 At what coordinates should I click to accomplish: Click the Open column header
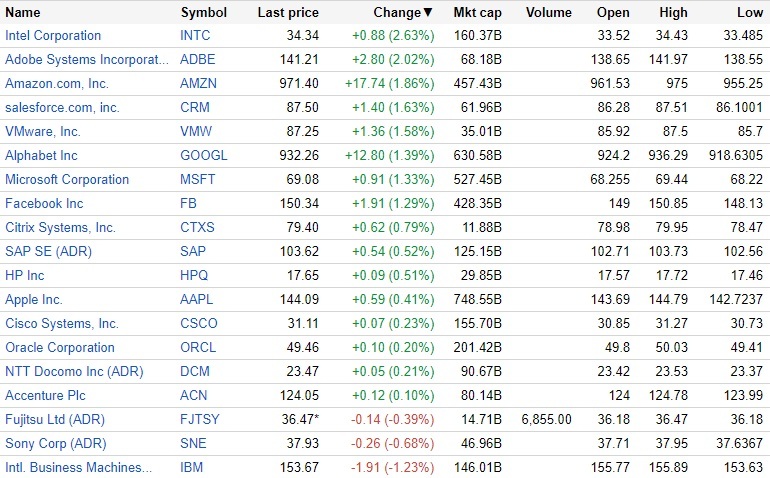pyautogui.click(x=613, y=13)
